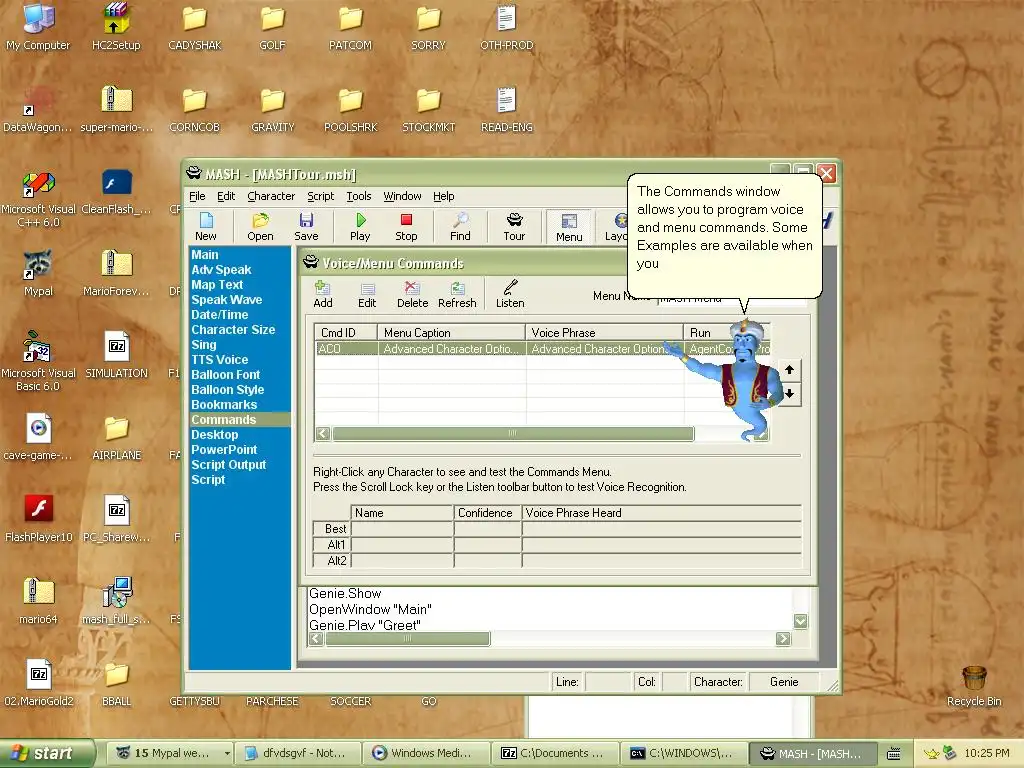
Task: Switch to the Notepad dfvdsgvf taskbar item
Action: click(296, 753)
